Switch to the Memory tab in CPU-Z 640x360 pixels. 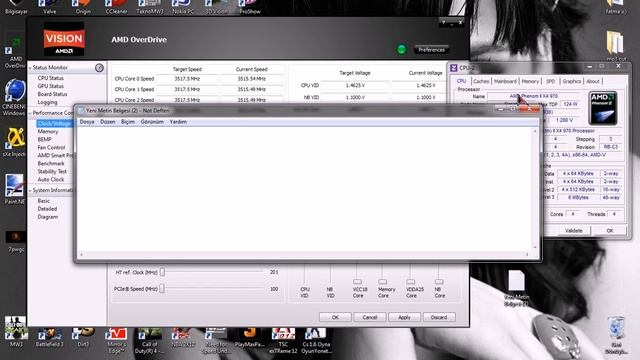pyautogui.click(x=530, y=81)
